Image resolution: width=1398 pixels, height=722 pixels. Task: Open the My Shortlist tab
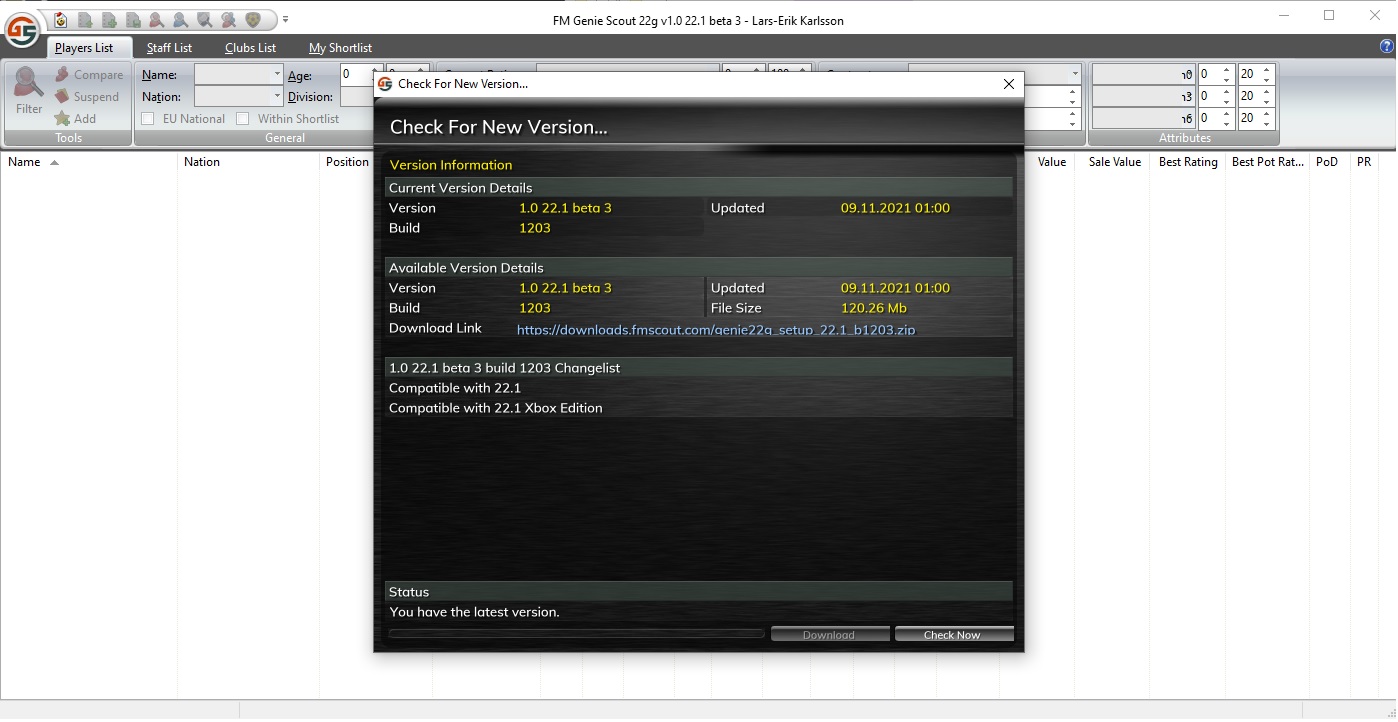coord(340,48)
